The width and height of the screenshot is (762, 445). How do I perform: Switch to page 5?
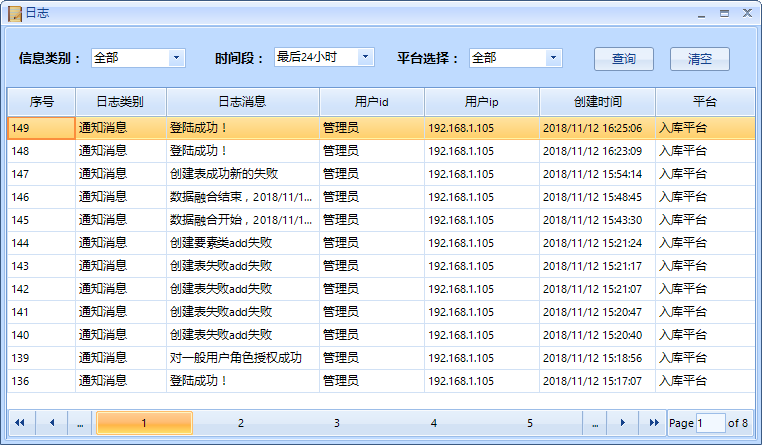click(530, 423)
